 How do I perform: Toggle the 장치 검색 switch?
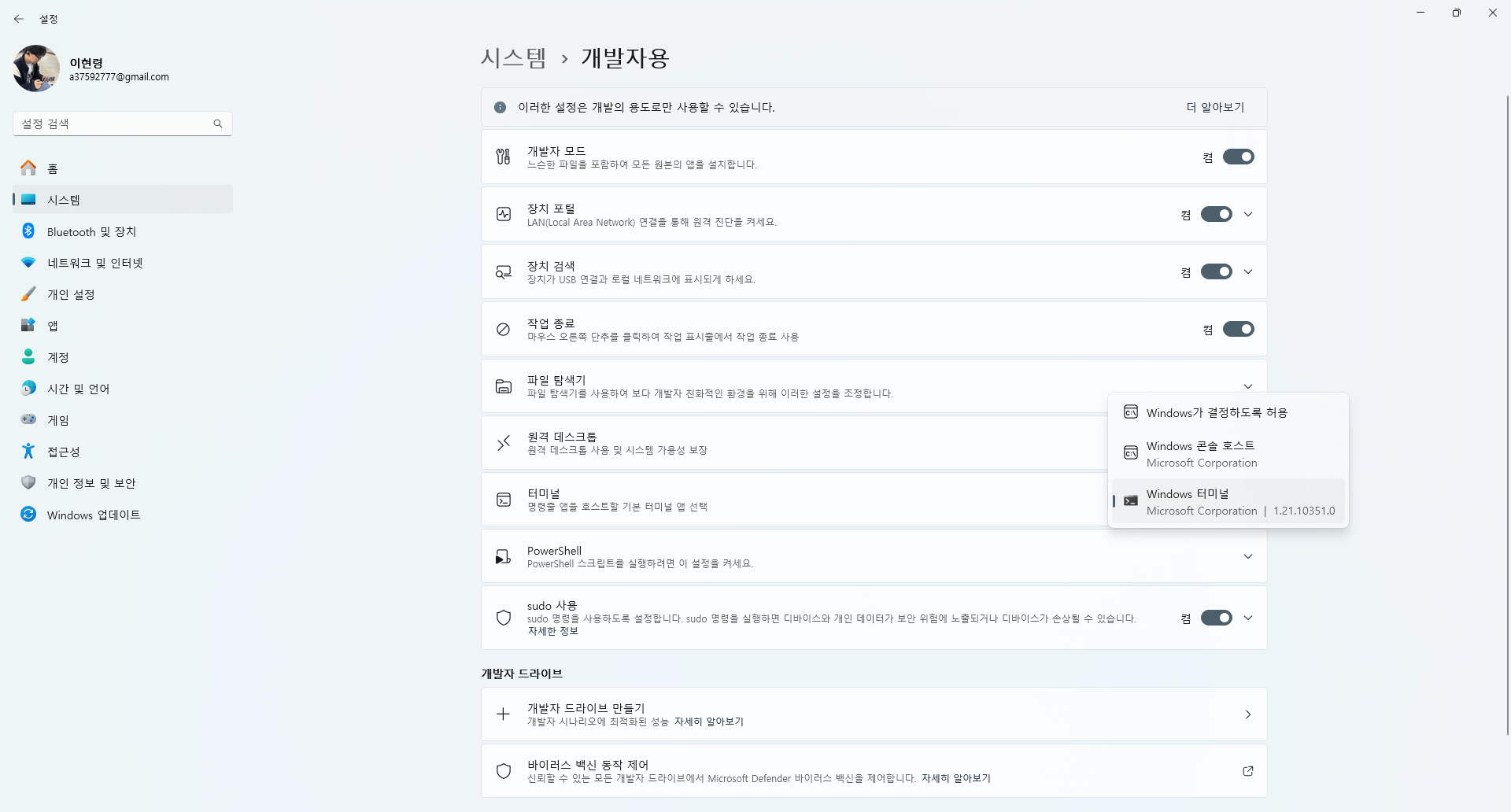click(x=1216, y=271)
